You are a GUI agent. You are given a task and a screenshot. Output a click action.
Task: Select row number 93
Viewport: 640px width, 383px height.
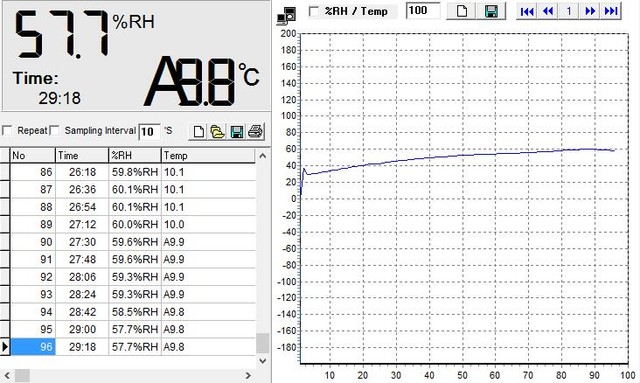pos(33,294)
